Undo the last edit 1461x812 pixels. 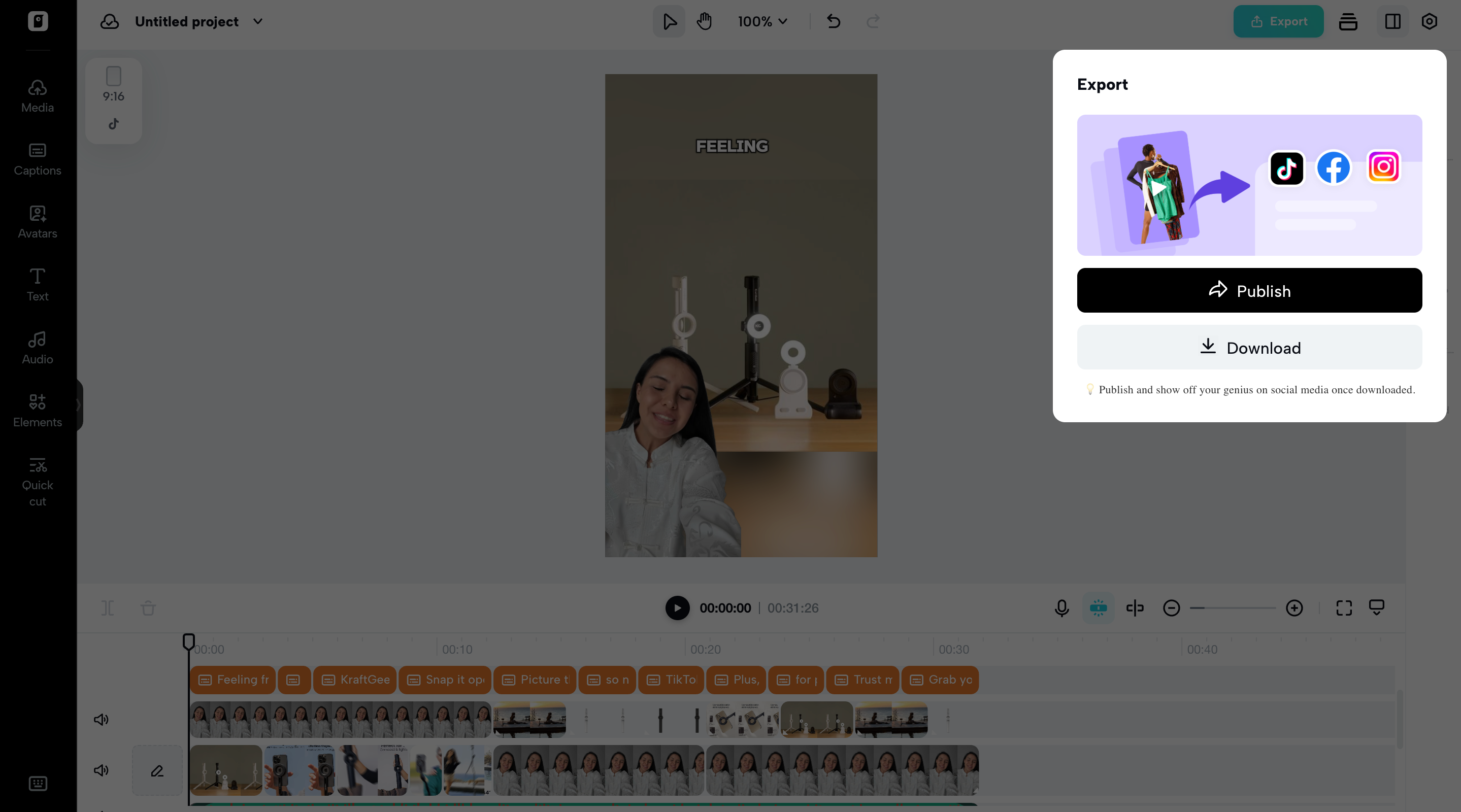(x=833, y=21)
